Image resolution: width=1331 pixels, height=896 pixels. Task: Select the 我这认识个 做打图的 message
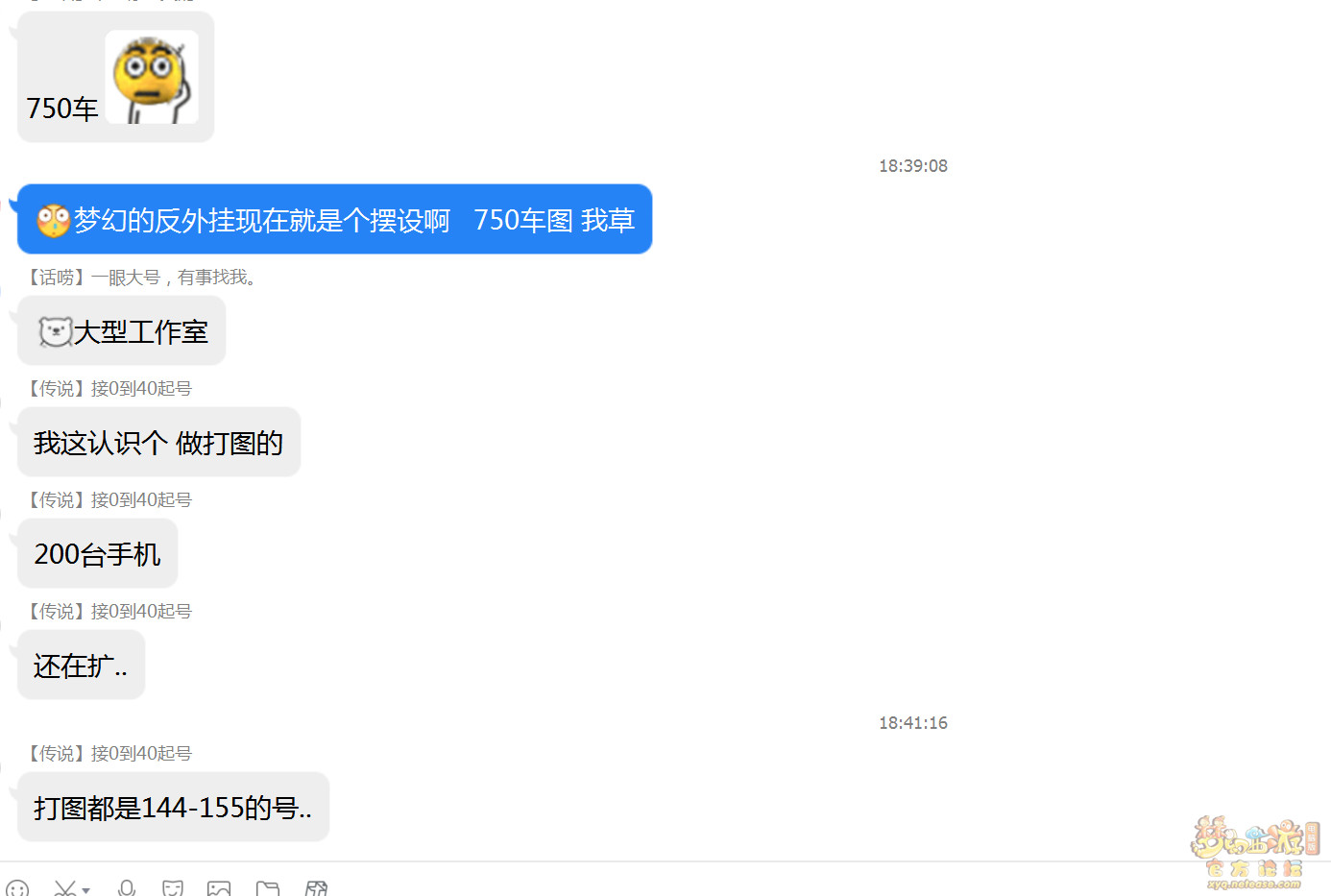tap(159, 443)
